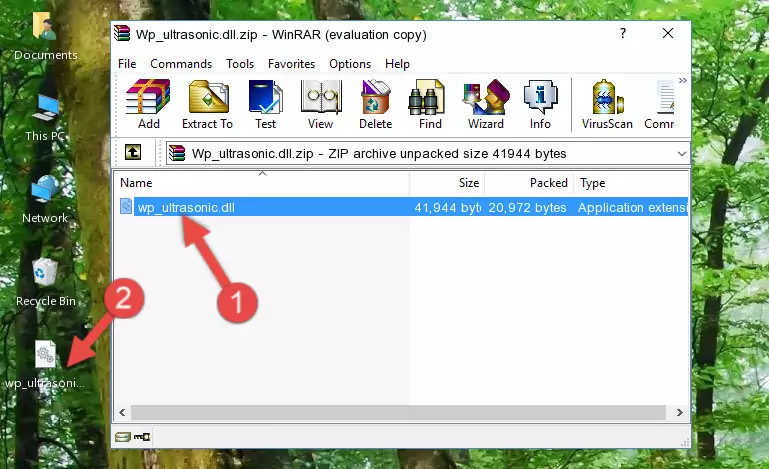This screenshot has height=469, width=769.
Task: Open the Find binoculars tool
Action: tap(430, 104)
